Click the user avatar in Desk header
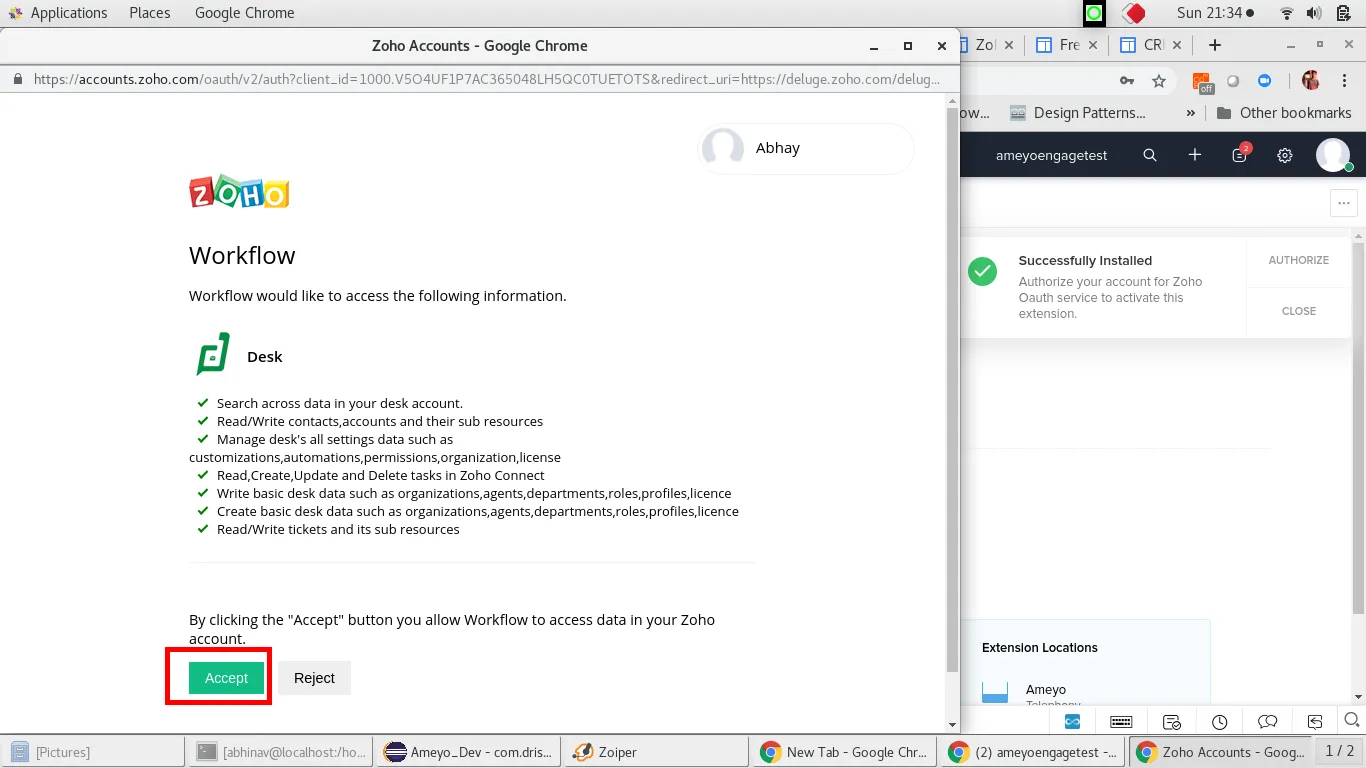Screen dimensions: 1366x768 [x=1333, y=155]
